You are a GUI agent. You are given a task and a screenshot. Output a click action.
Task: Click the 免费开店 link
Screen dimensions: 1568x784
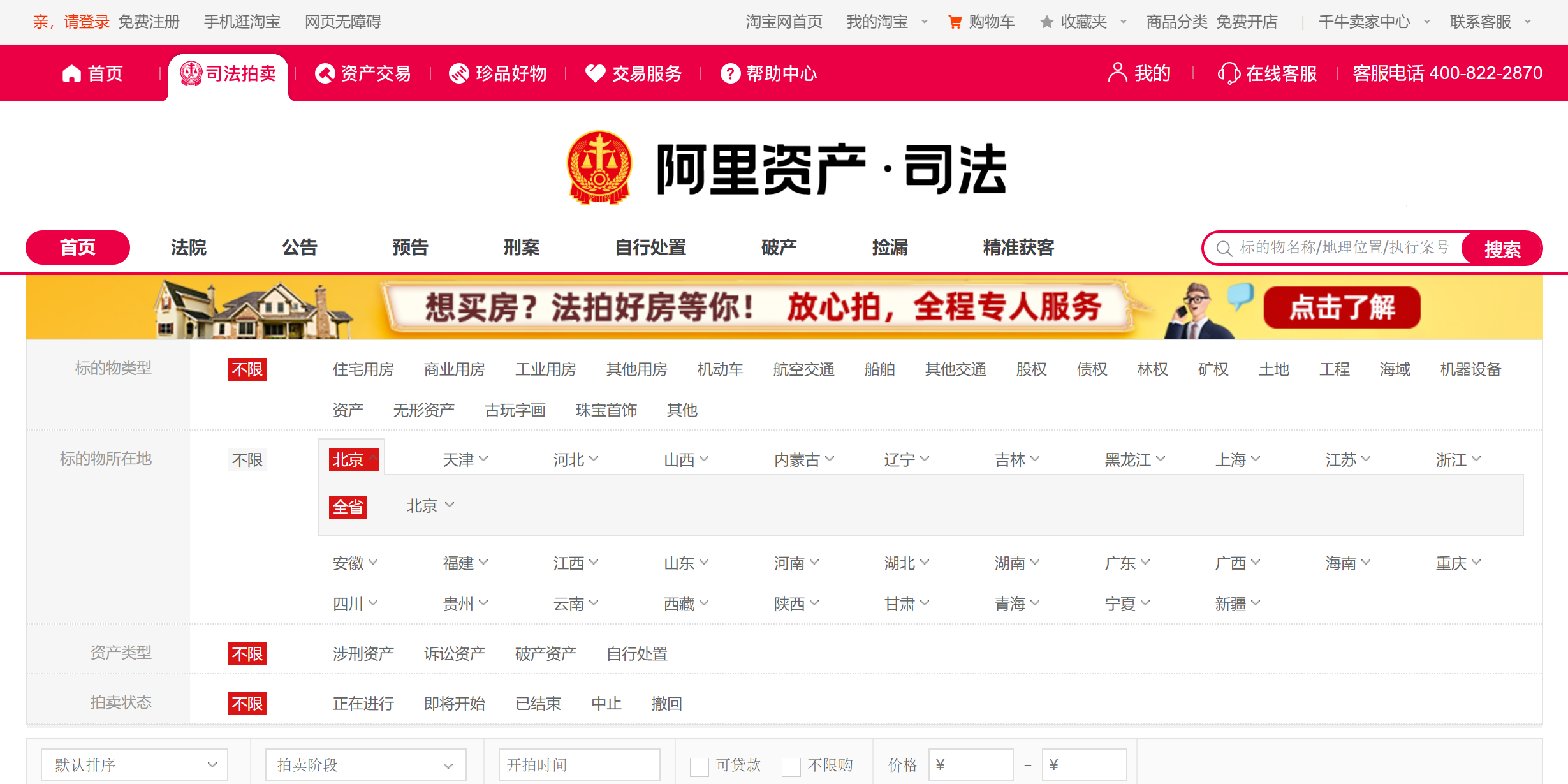tap(1247, 22)
